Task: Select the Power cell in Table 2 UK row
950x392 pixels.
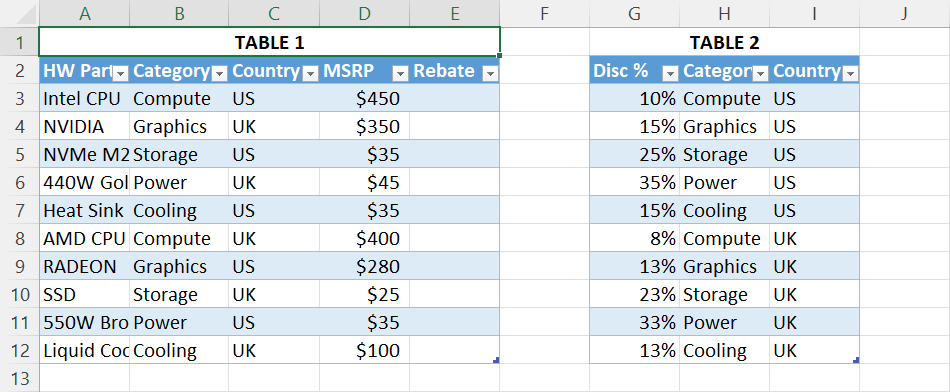Action: [x=725, y=322]
